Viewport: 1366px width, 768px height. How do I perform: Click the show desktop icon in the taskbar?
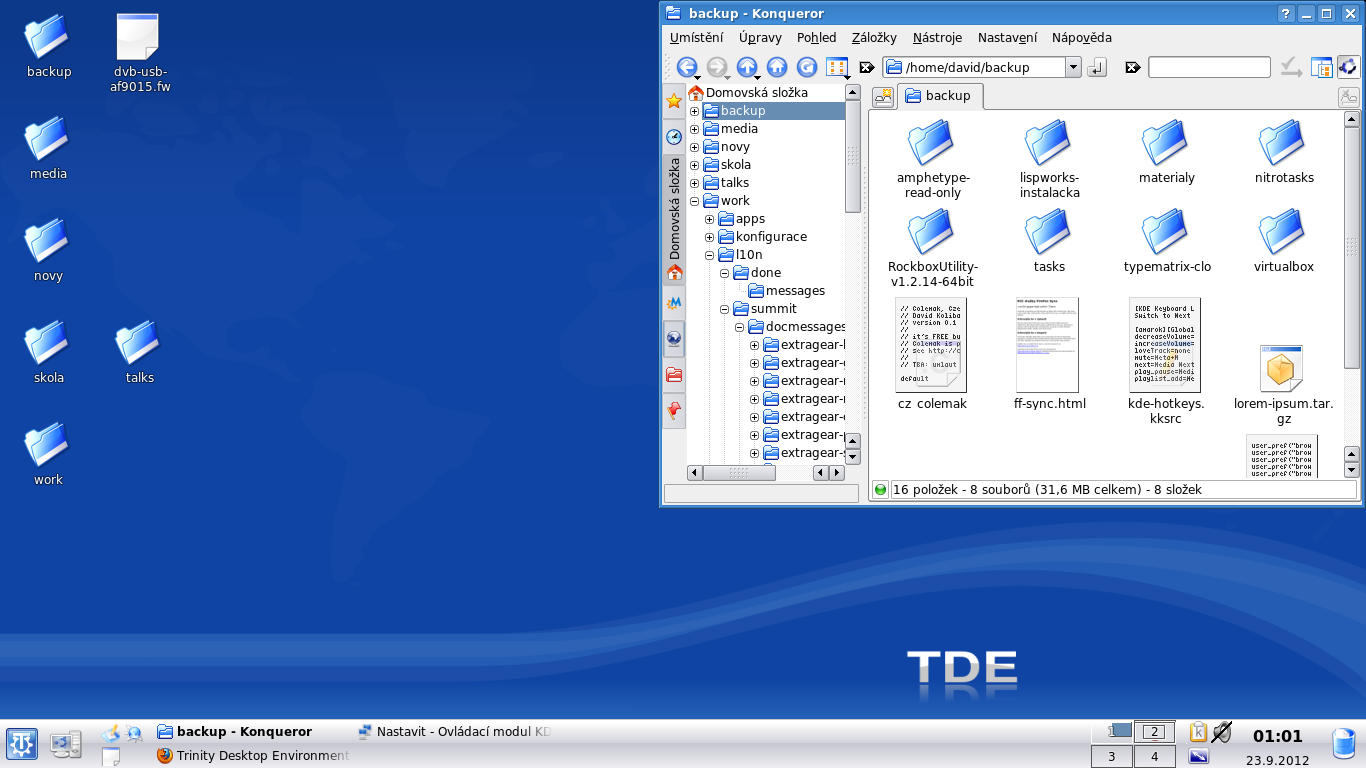[x=67, y=744]
